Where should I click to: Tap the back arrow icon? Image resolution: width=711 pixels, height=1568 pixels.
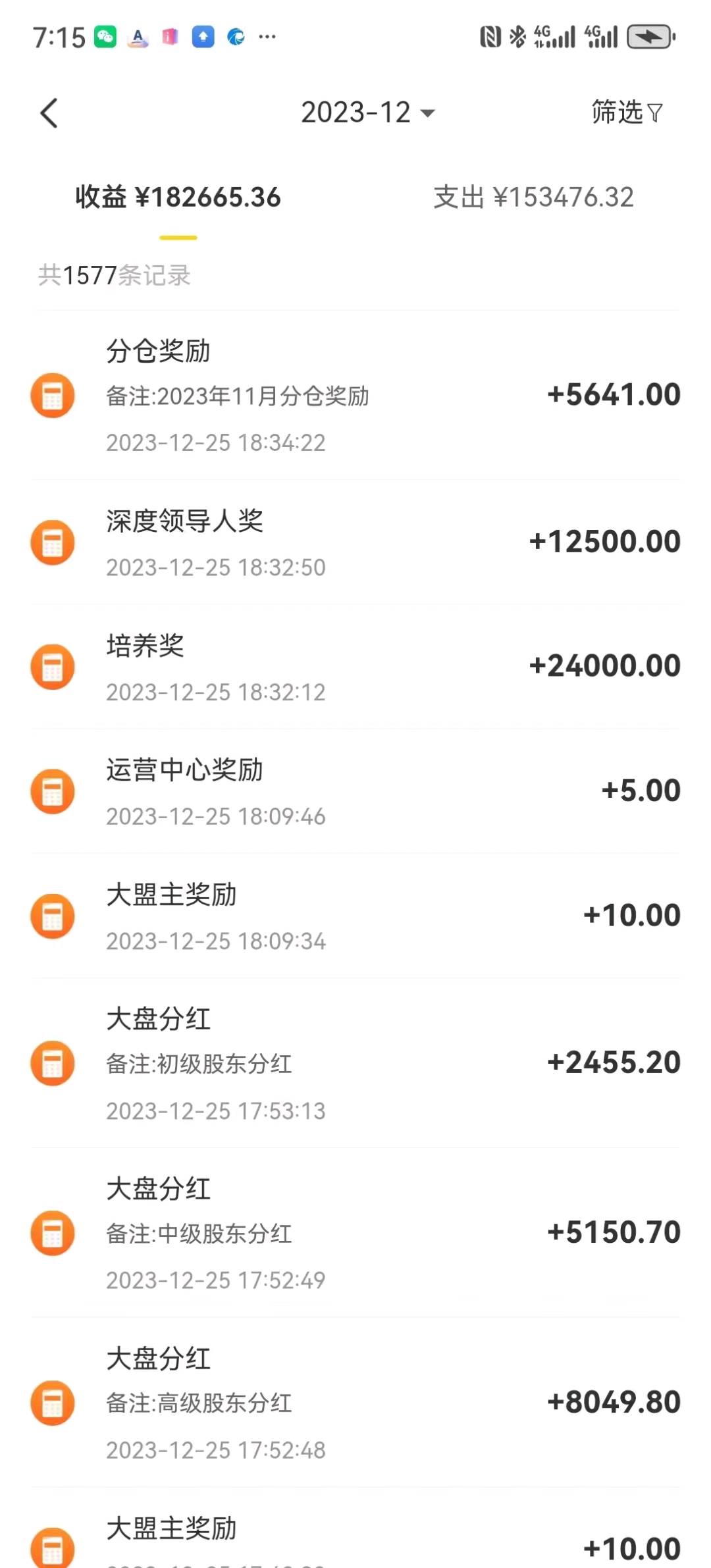[49, 113]
